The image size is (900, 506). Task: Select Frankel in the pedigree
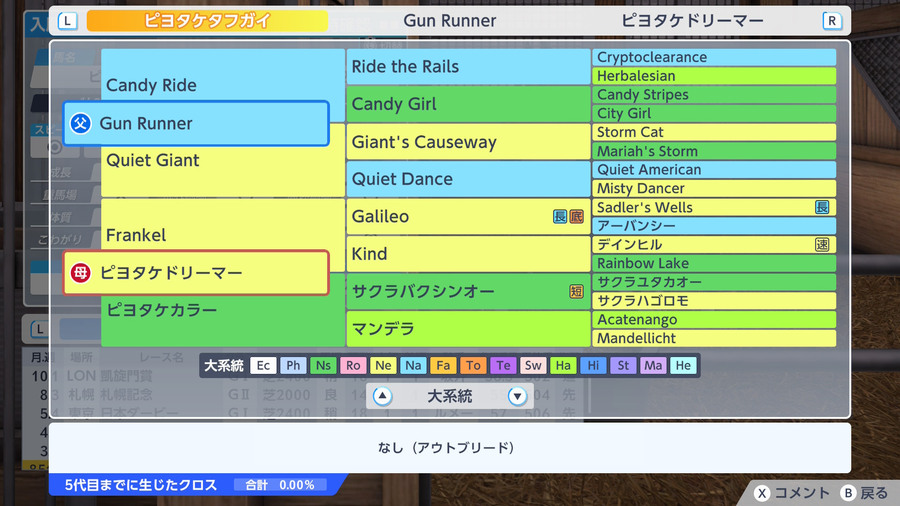coord(223,235)
